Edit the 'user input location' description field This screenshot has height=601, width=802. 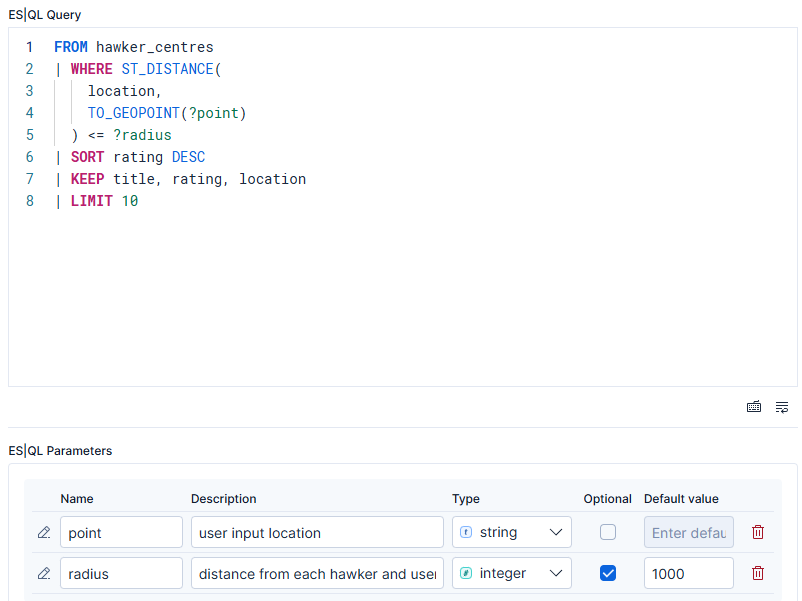317,532
